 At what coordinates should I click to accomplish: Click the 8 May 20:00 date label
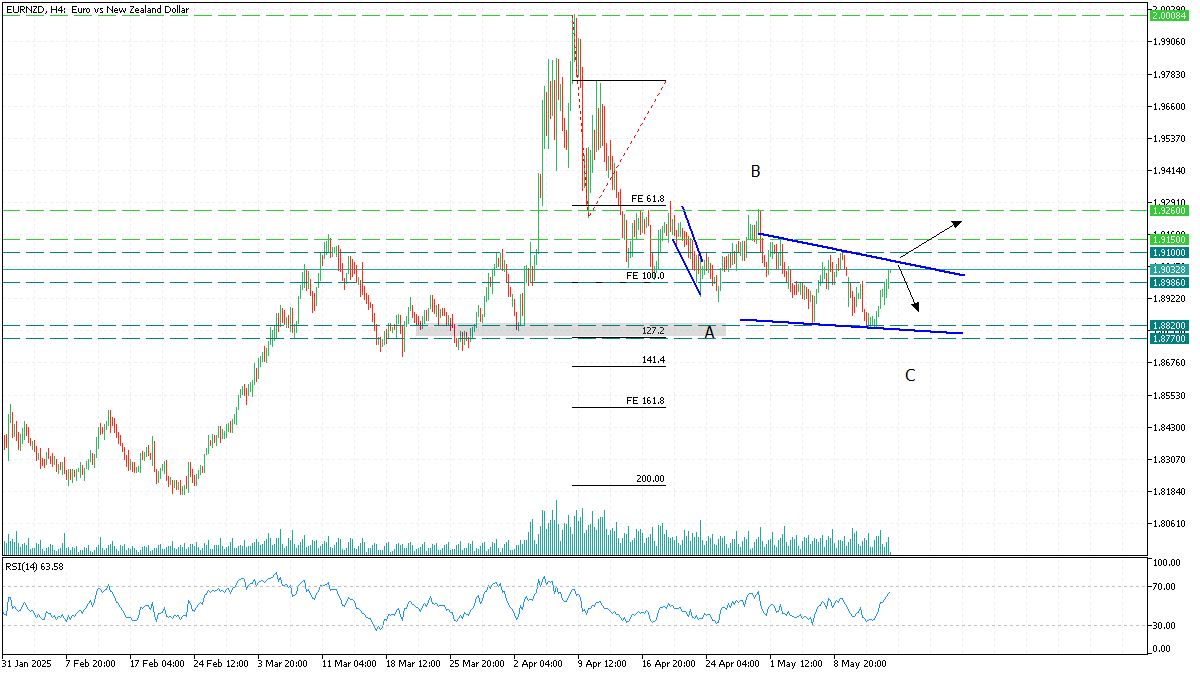coord(861,664)
